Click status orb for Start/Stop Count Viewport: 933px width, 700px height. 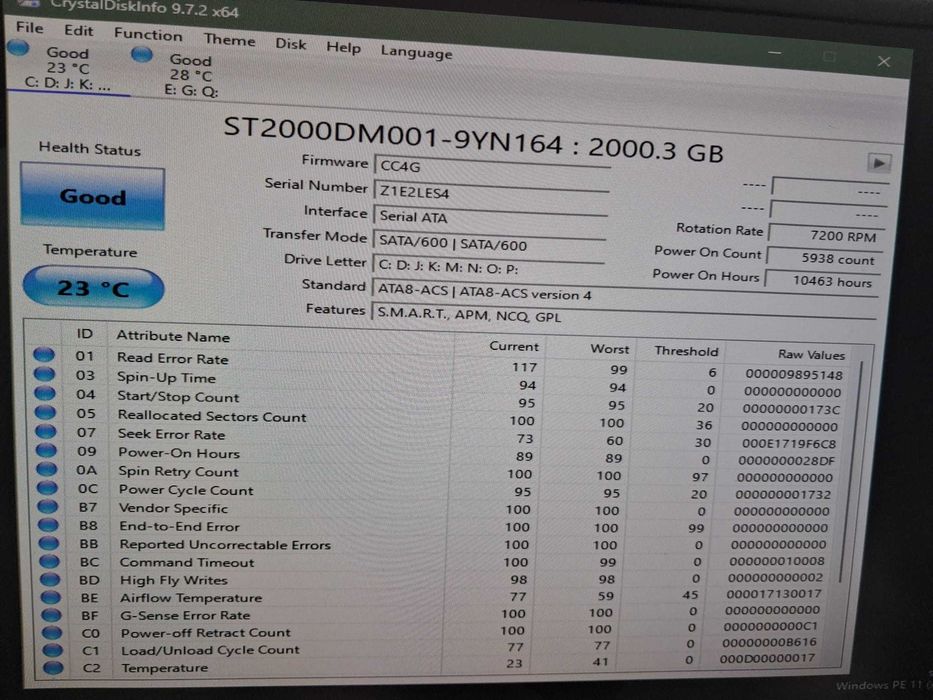45,393
